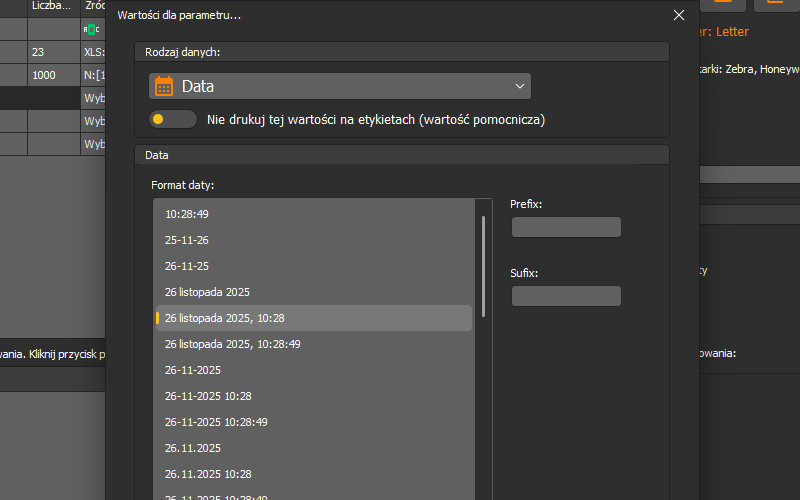Viewport: 800px width, 500px height.
Task: Click the Prefix input field
Action: [x=566, y=227]
